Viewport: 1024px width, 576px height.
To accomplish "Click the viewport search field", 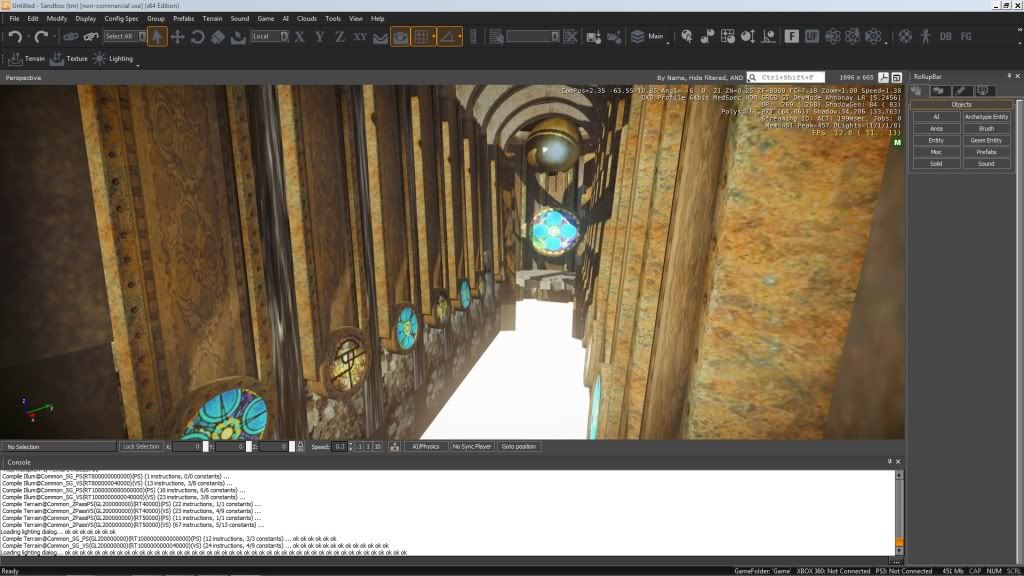I will [786, 77].
